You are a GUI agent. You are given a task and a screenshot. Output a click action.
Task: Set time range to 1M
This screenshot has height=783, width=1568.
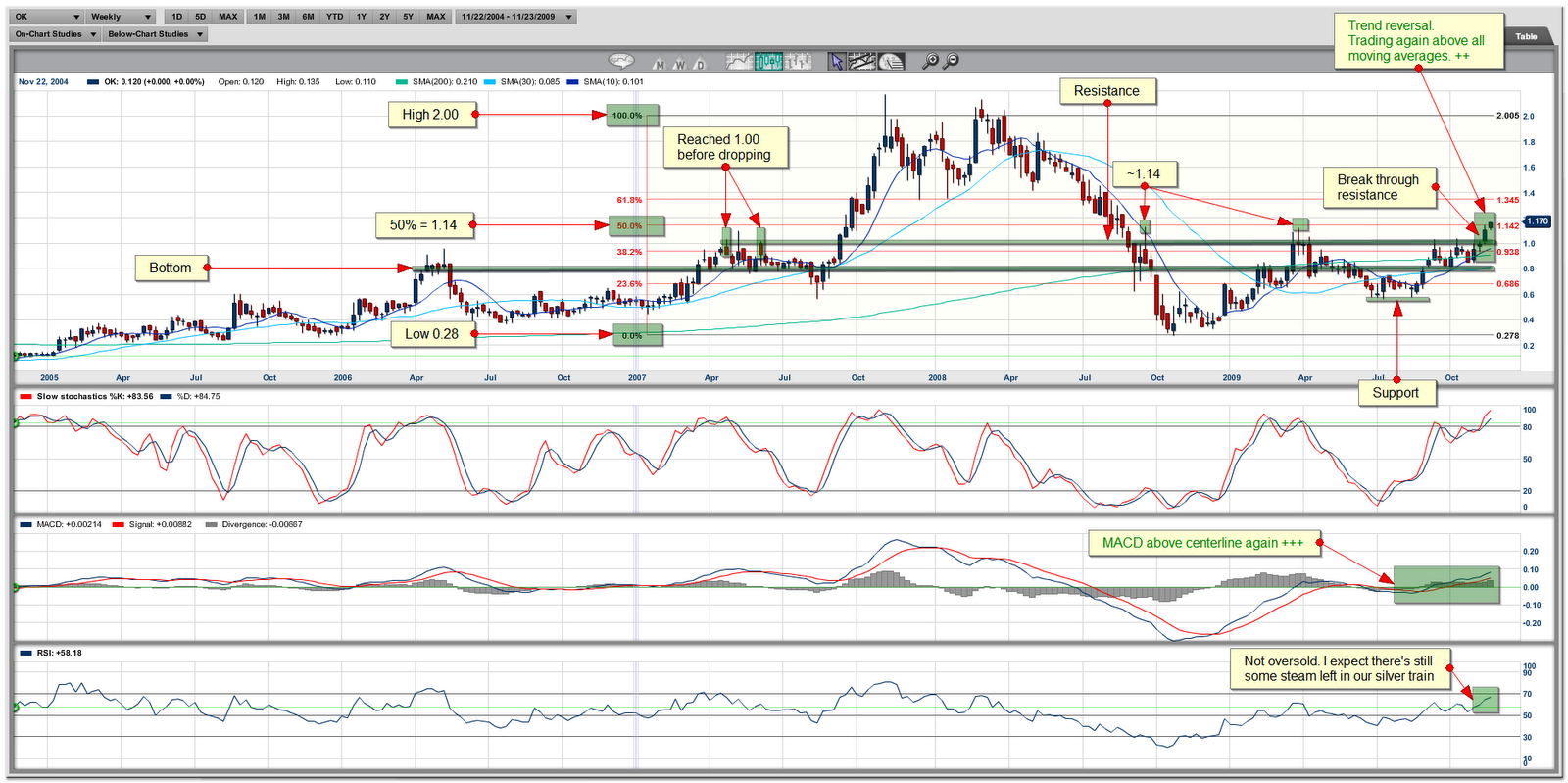(259, 17)
